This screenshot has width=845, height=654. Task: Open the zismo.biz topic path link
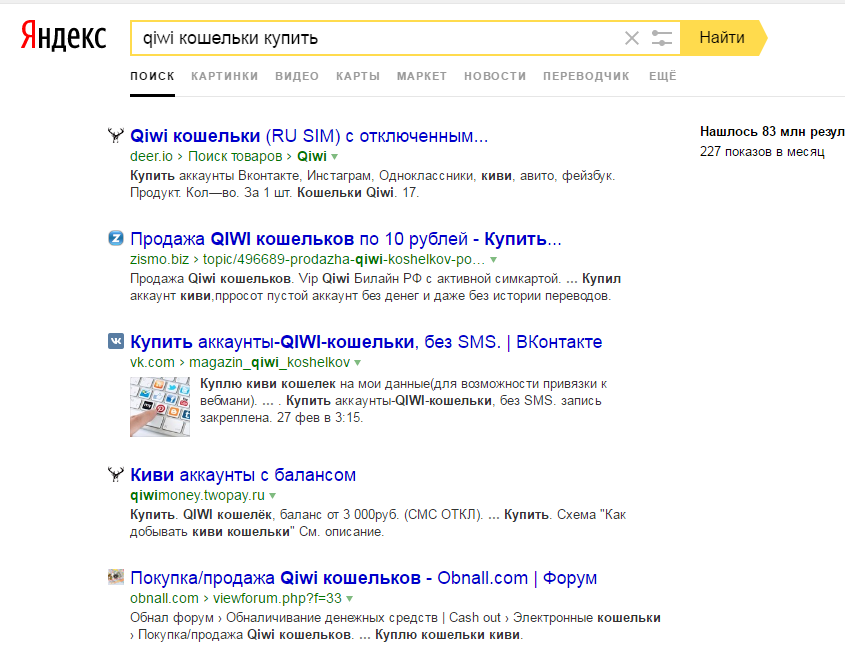coord(344,259)
